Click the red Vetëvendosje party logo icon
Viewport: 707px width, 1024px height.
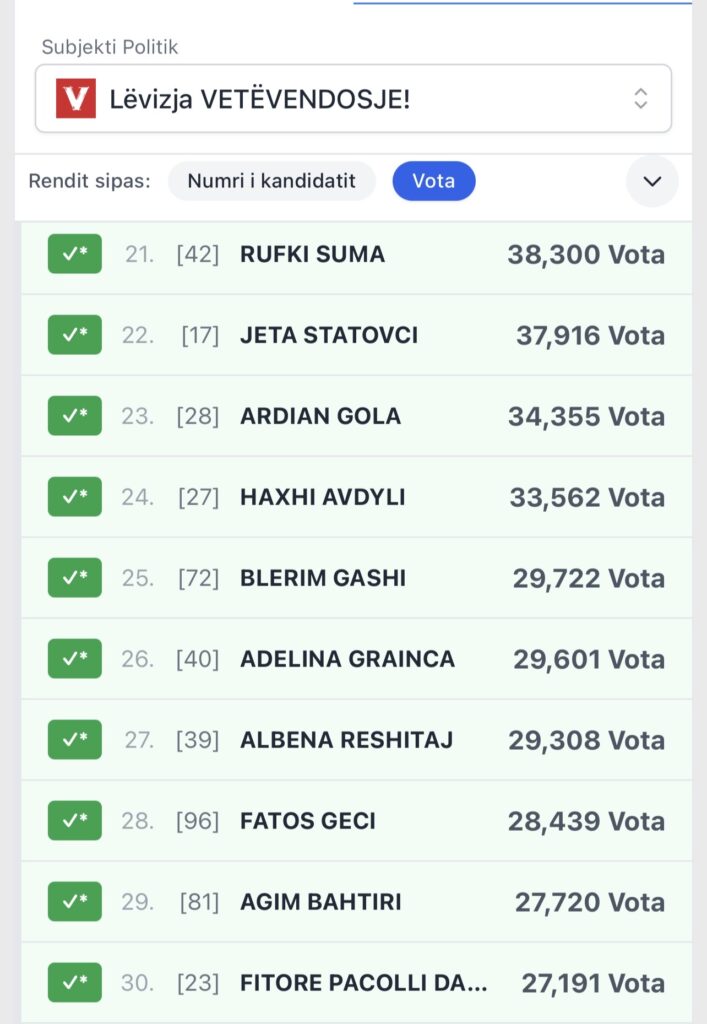pos(76,98)
